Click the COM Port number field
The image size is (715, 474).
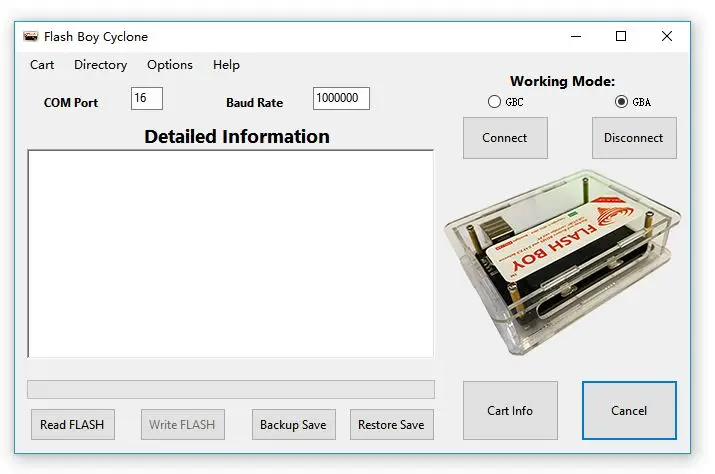point(146,98)
